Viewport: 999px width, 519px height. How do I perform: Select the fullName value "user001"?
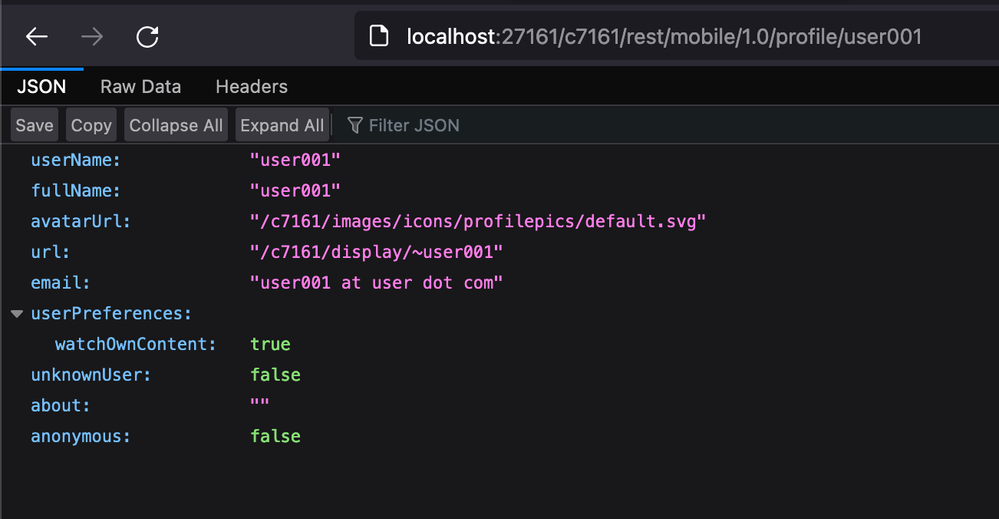pyautogui.click(x=295, y=190)
